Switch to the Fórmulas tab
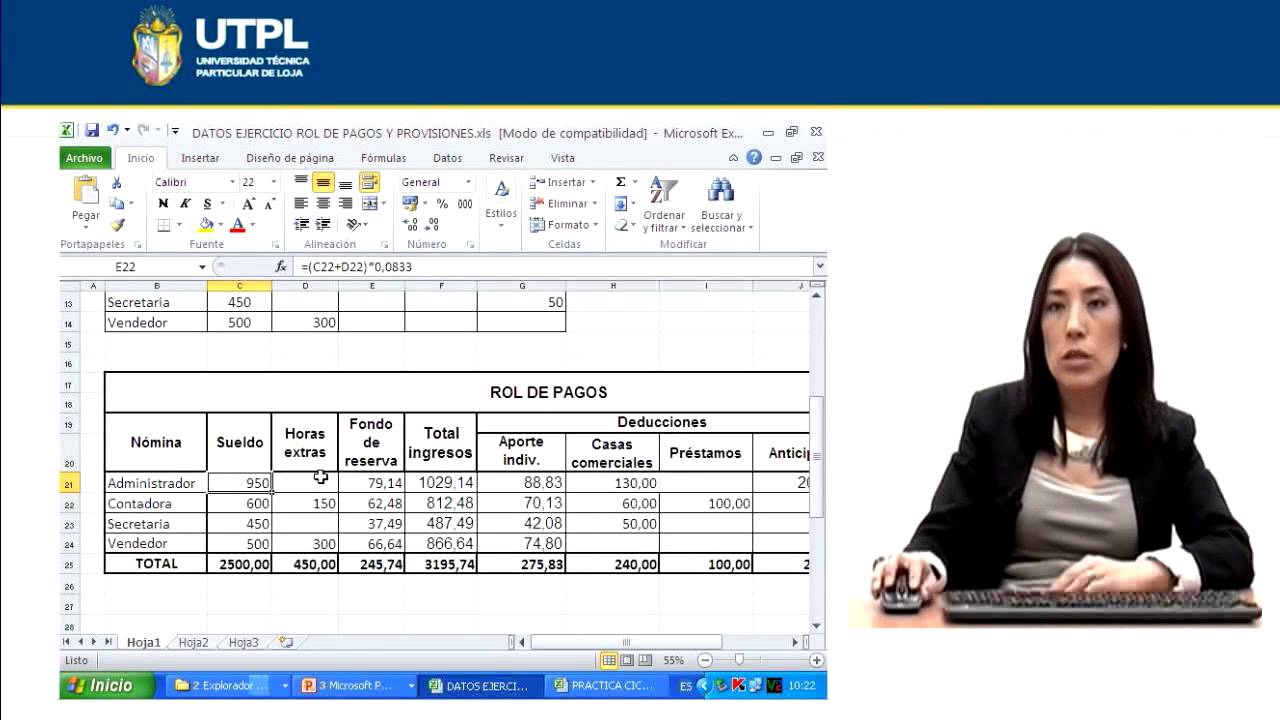Screen dimensions: 1280x720 pos(383,158)
